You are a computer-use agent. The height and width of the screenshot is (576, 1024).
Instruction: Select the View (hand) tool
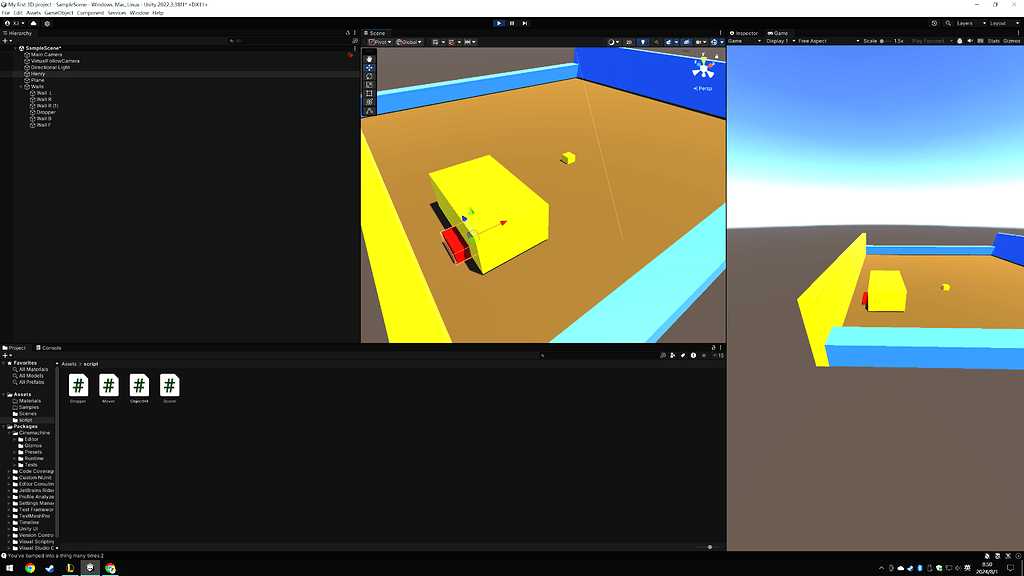coord(370,59)
